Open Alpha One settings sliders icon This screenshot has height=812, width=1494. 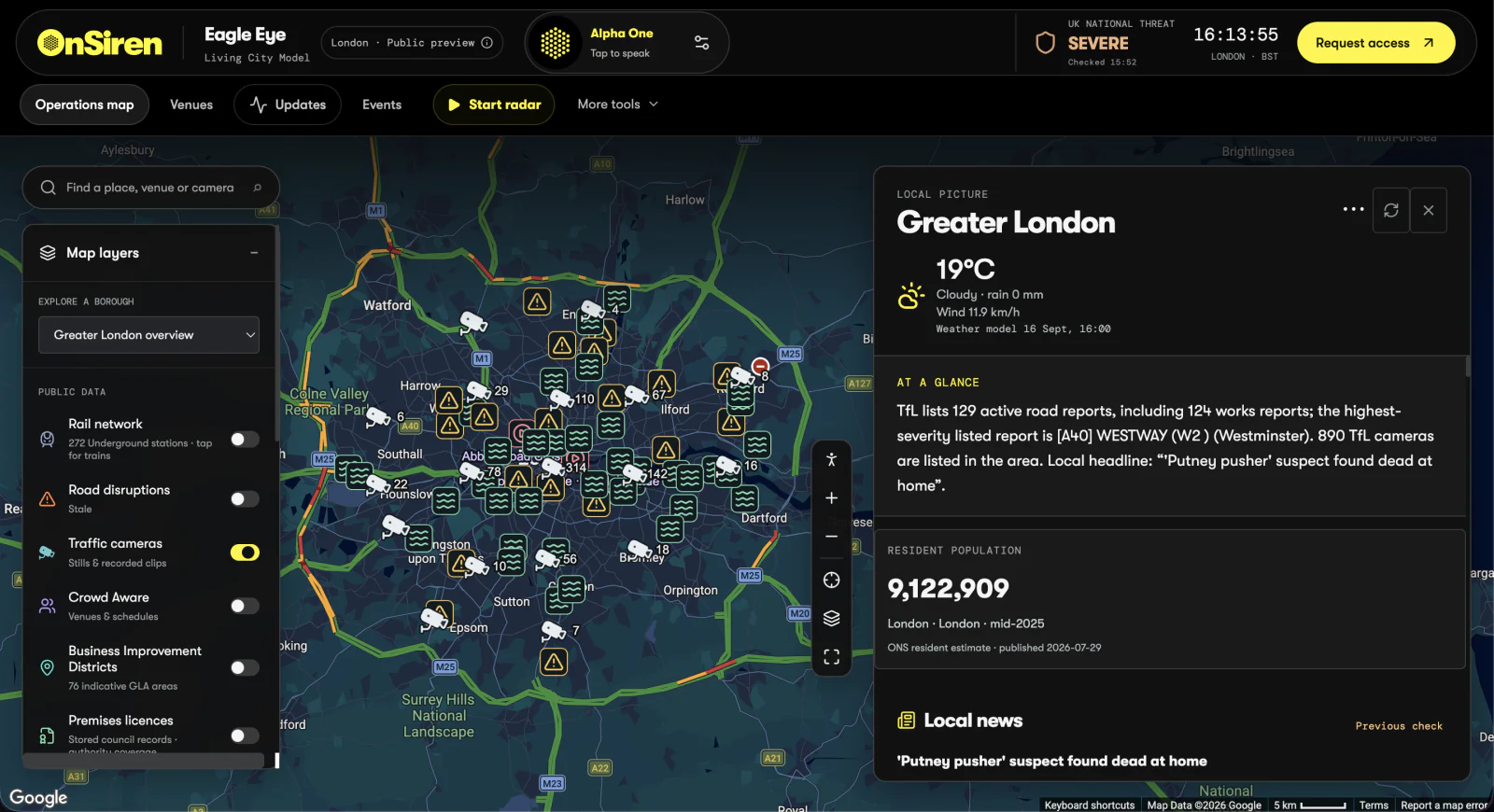(x=701, y=43)
